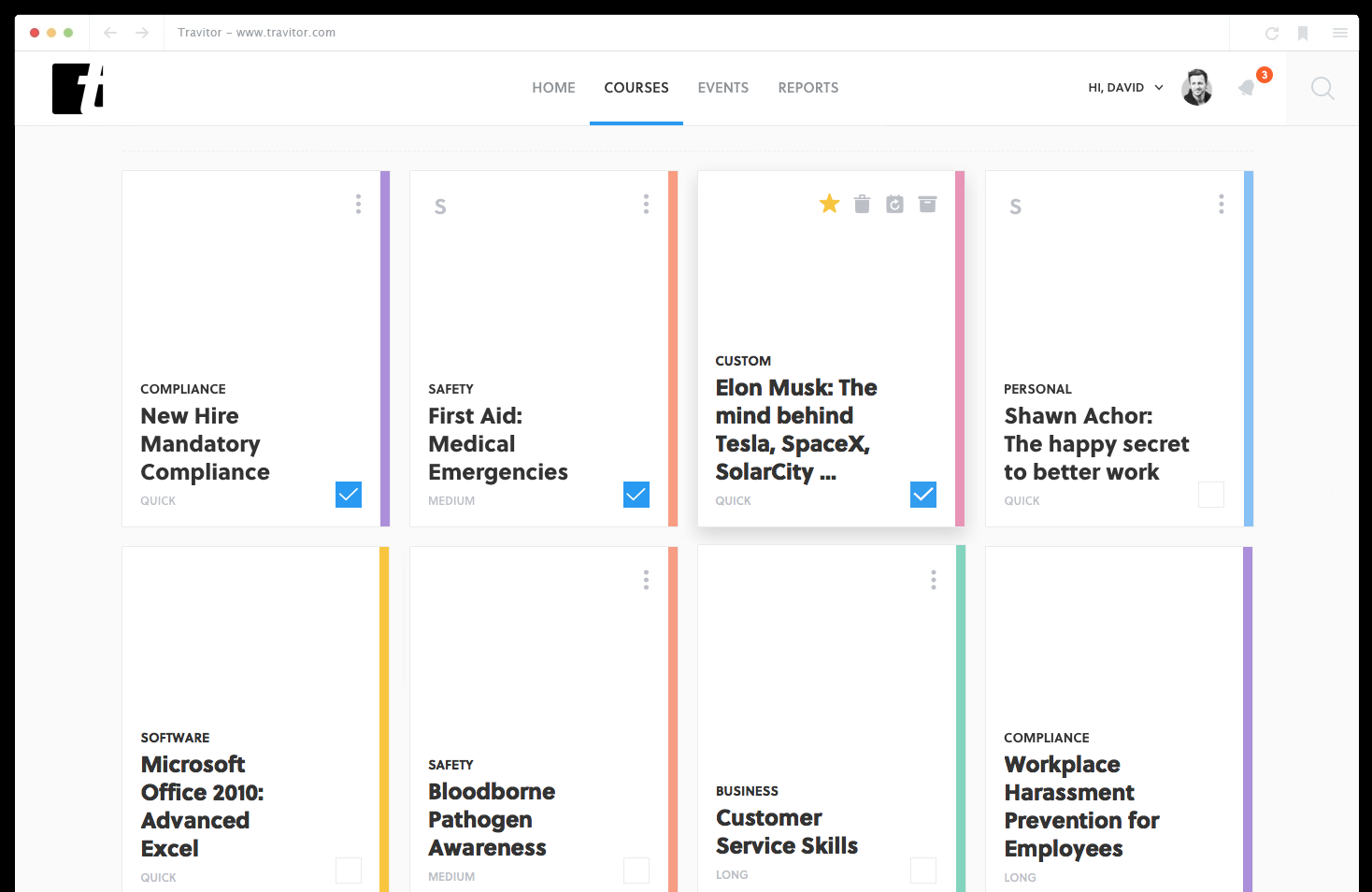Uncheck First Aid Medical Emergencies checkbox

pos(636,495)
